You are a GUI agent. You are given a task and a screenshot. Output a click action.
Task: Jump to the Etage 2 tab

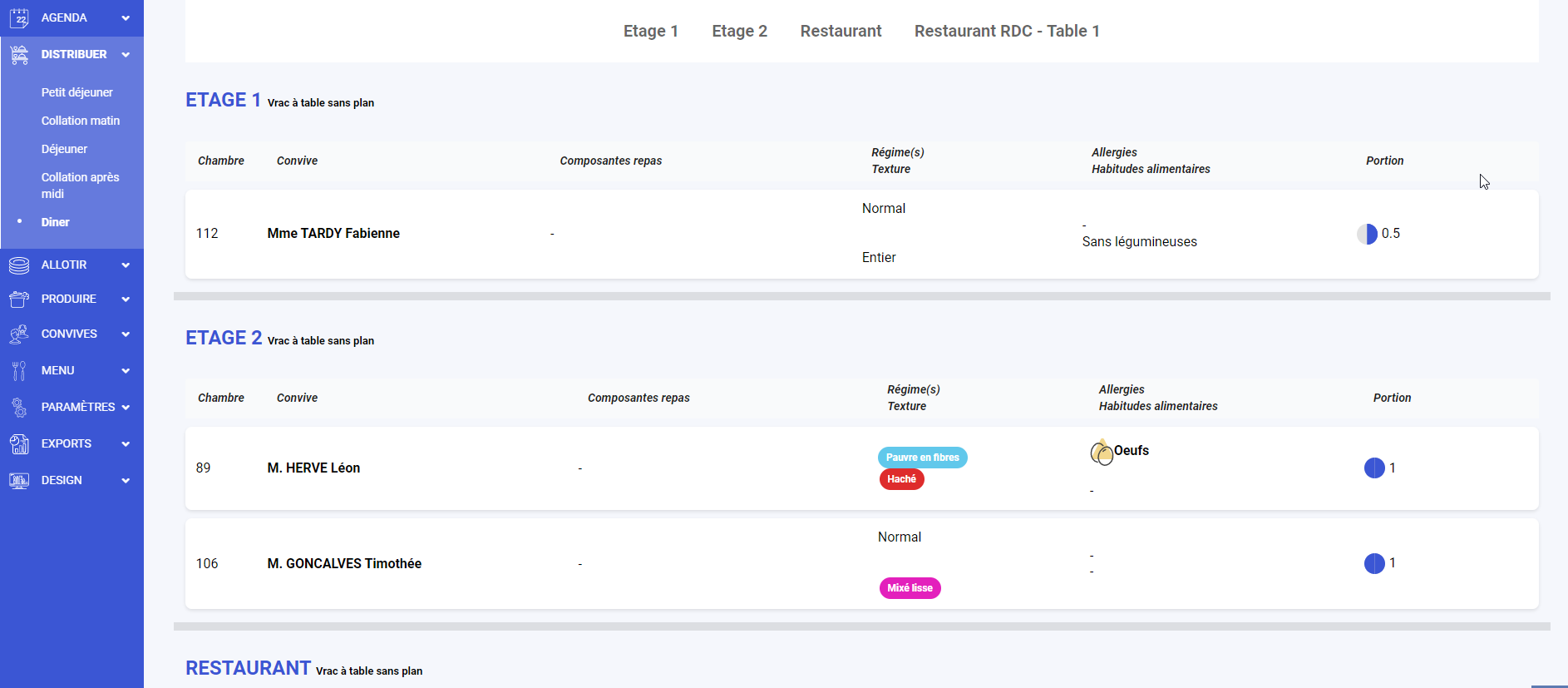tap(739, 31)
